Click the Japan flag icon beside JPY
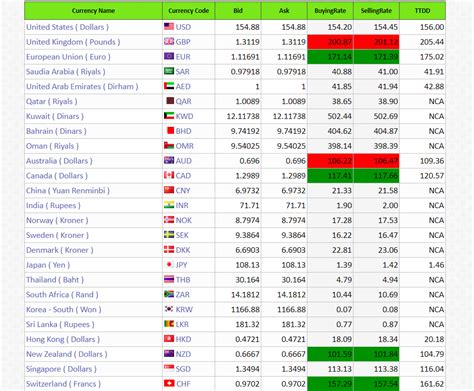 [x=169, y=264]
